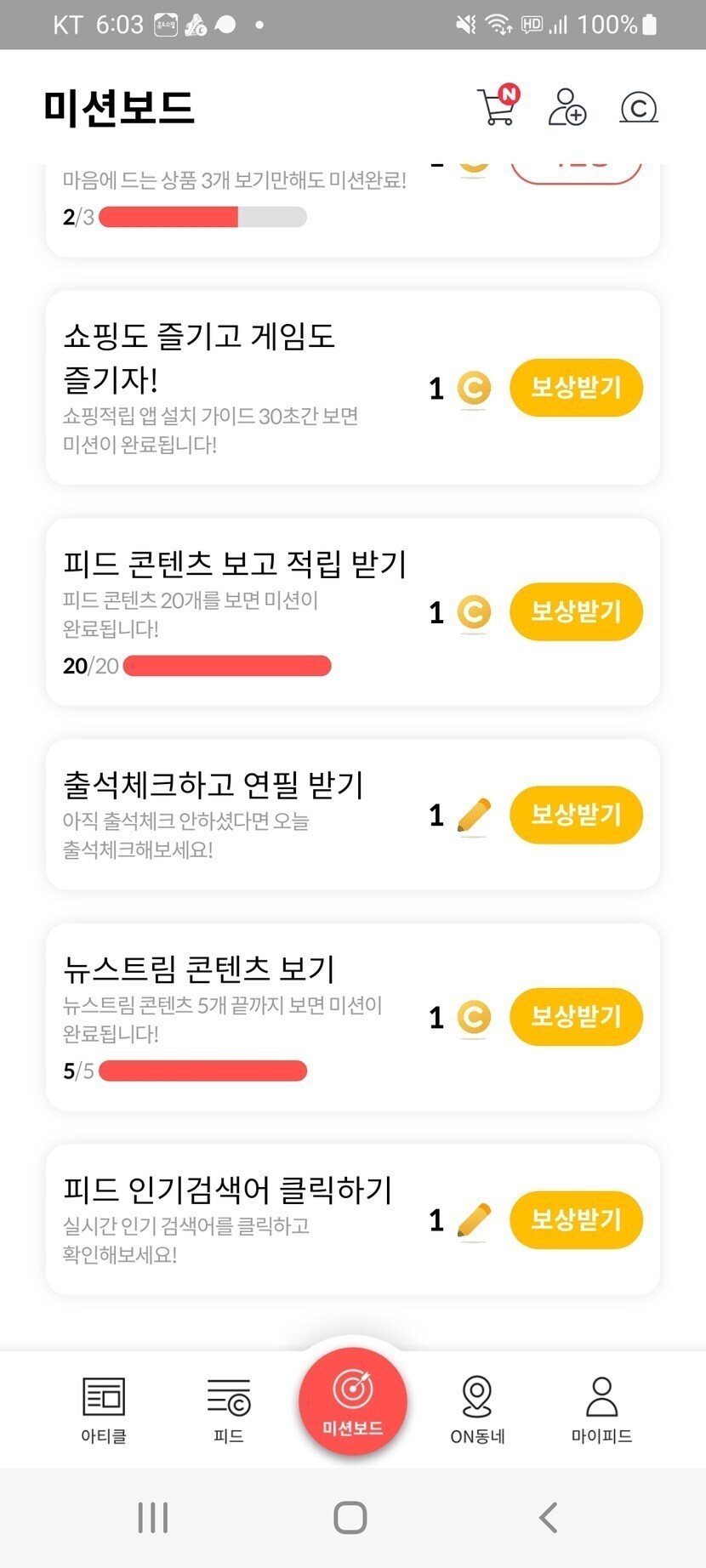
Task: Claim reward for the feed content mission
Action: [x=576, y=611]
